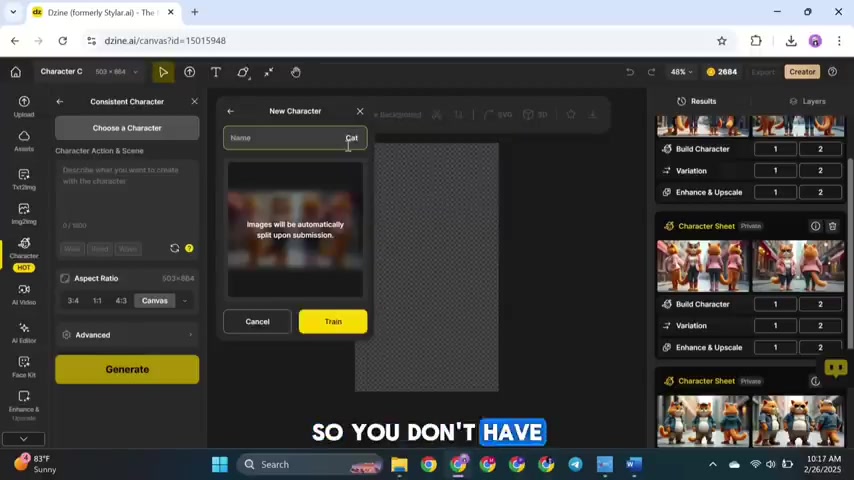Switch to the Layers tab

[x=807, y=101]
